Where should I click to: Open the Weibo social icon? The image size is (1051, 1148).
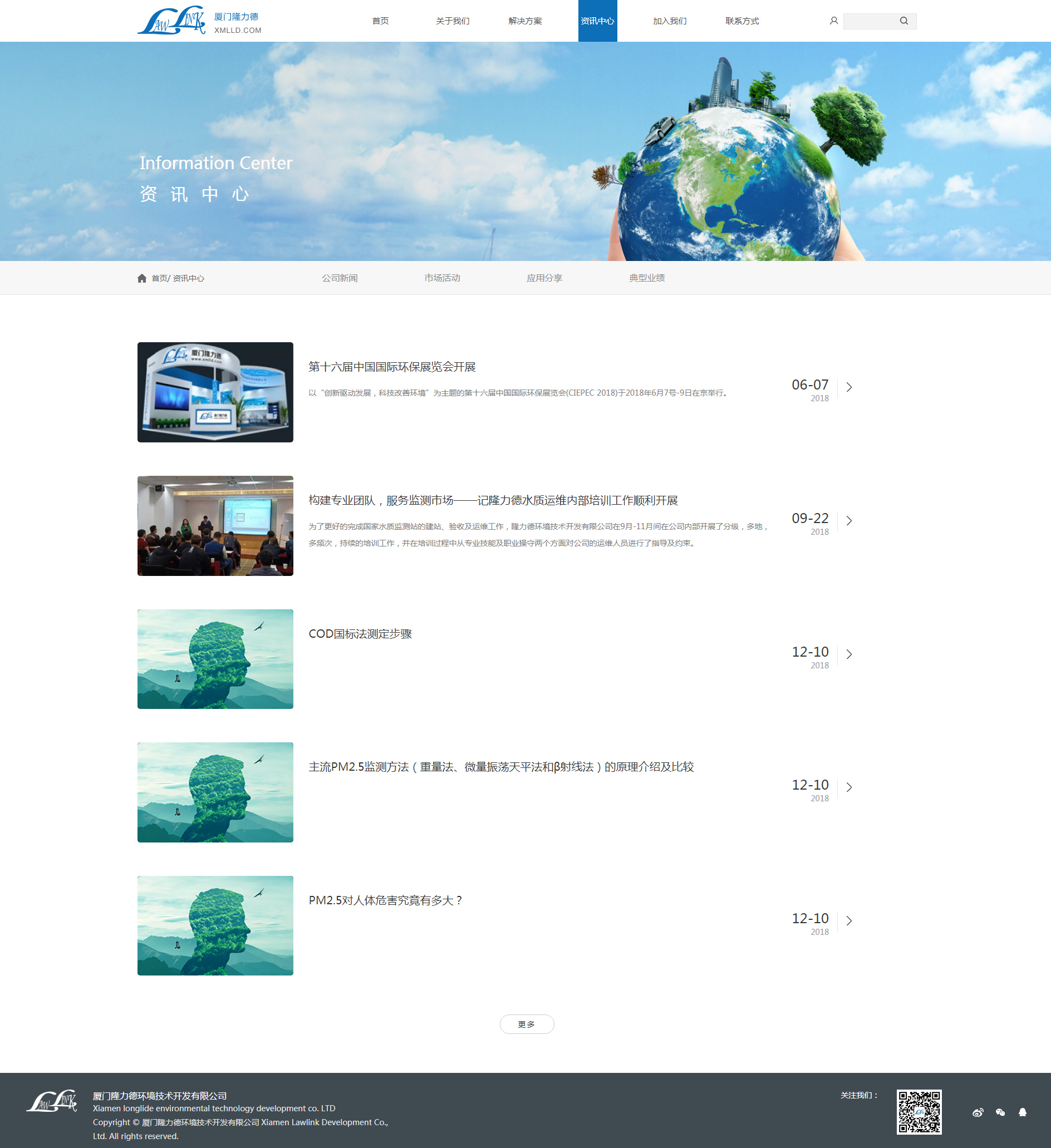coord(978,1112)
